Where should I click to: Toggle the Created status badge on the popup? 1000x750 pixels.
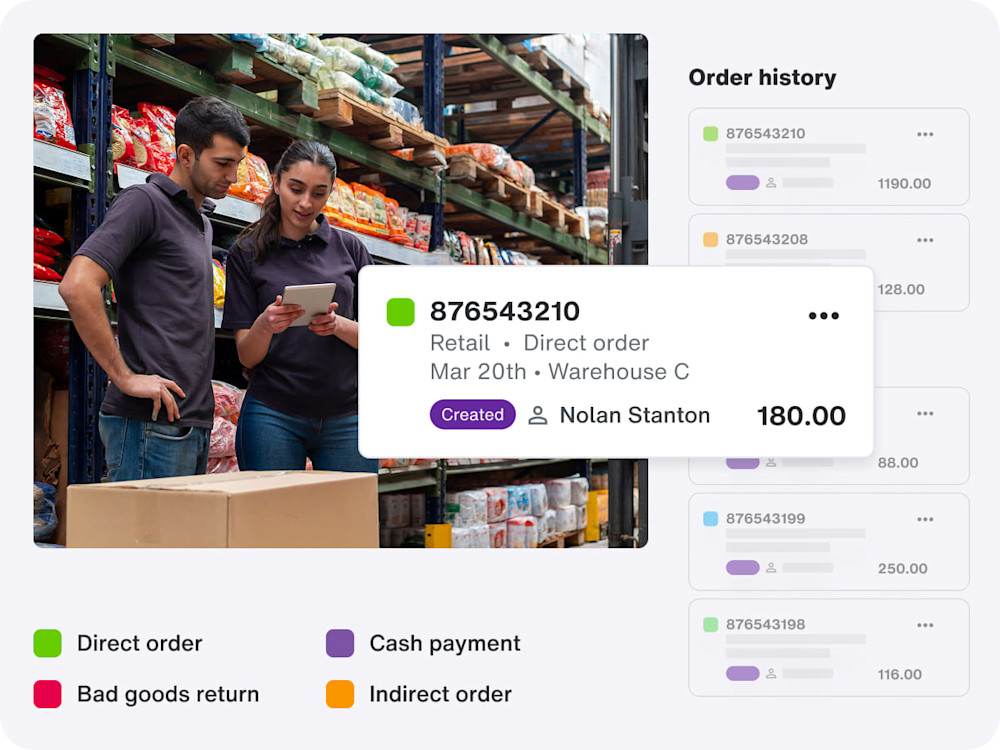472,414
